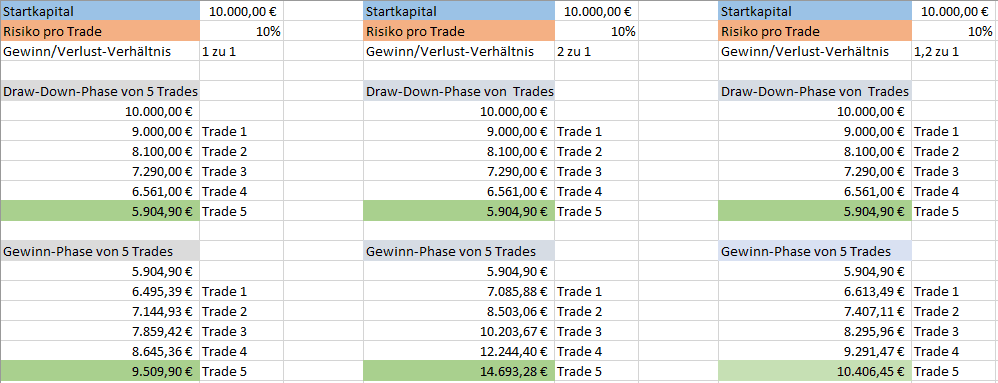
Task: Select the cell showing 10.203,67 €
Action: pos(459,331)
